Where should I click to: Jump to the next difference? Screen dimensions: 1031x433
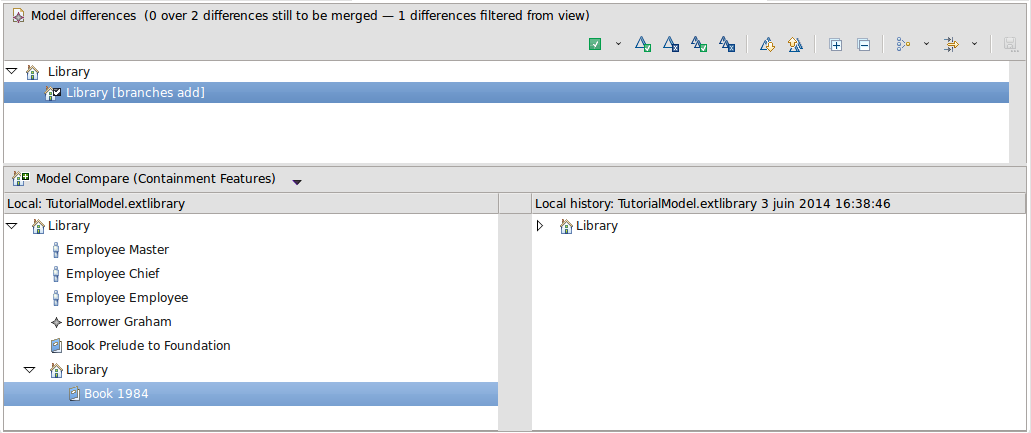click(x=768, y=44)
